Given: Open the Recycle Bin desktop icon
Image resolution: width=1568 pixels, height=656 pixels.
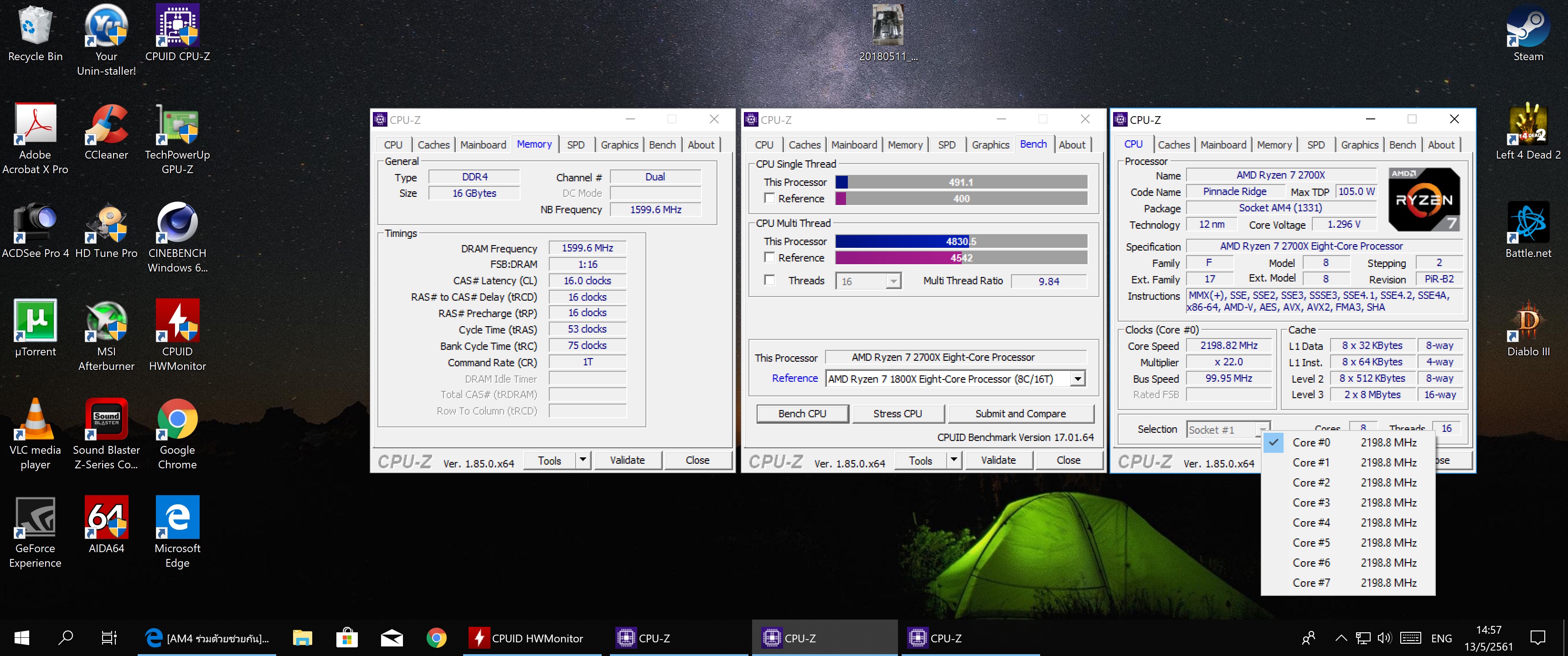Looking at the screenshot, I should 35,33.
